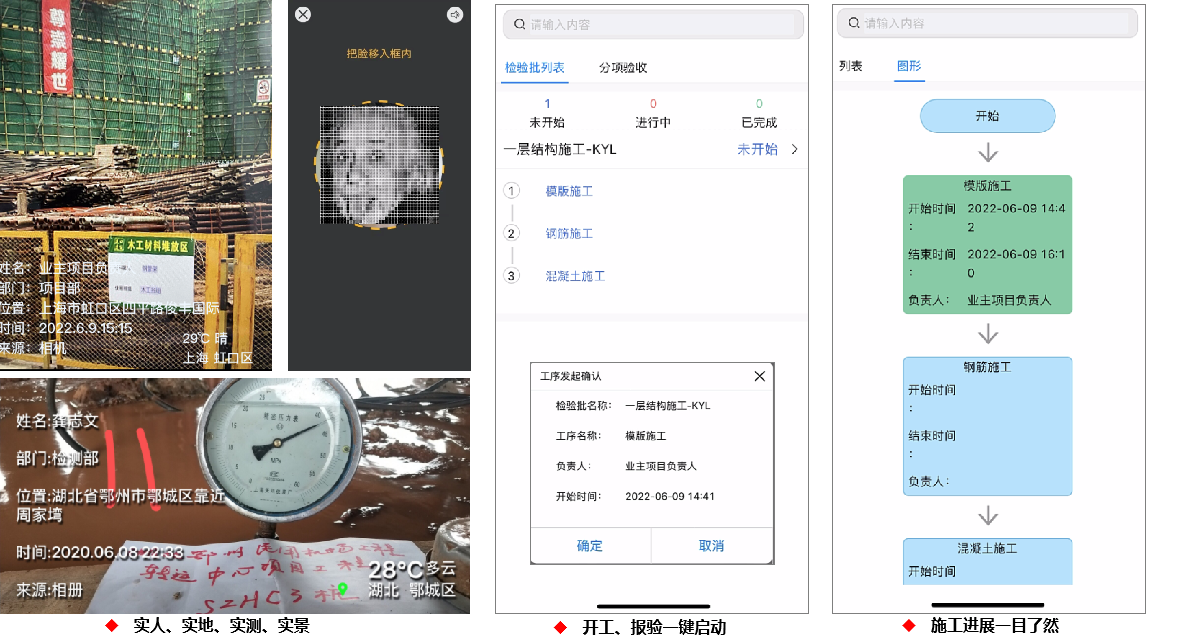This screenshot has width=1187, height=641.
Task: Open the 列表 view tab
Action: point(850,66)
